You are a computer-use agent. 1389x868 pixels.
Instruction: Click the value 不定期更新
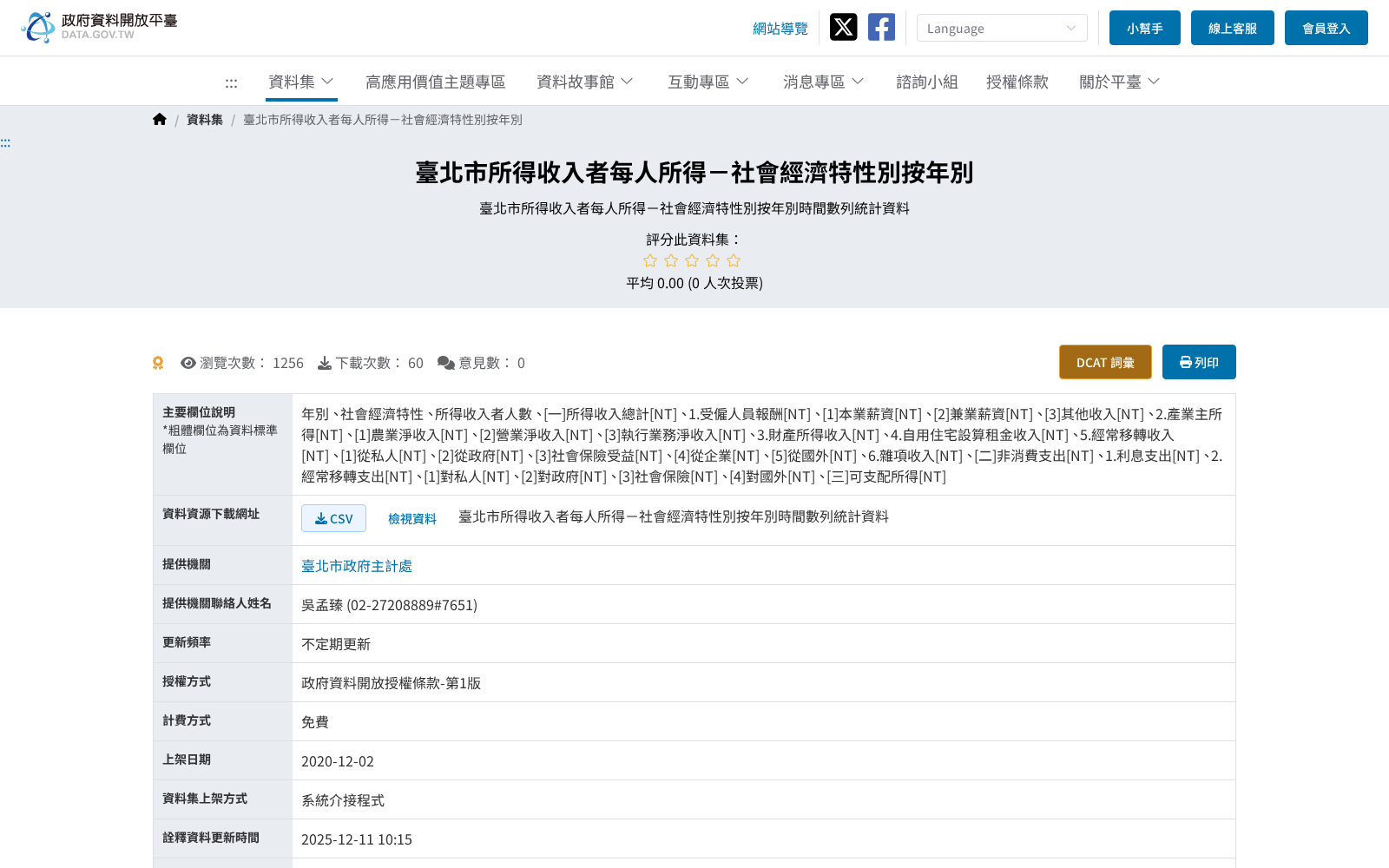click(336, 644)
